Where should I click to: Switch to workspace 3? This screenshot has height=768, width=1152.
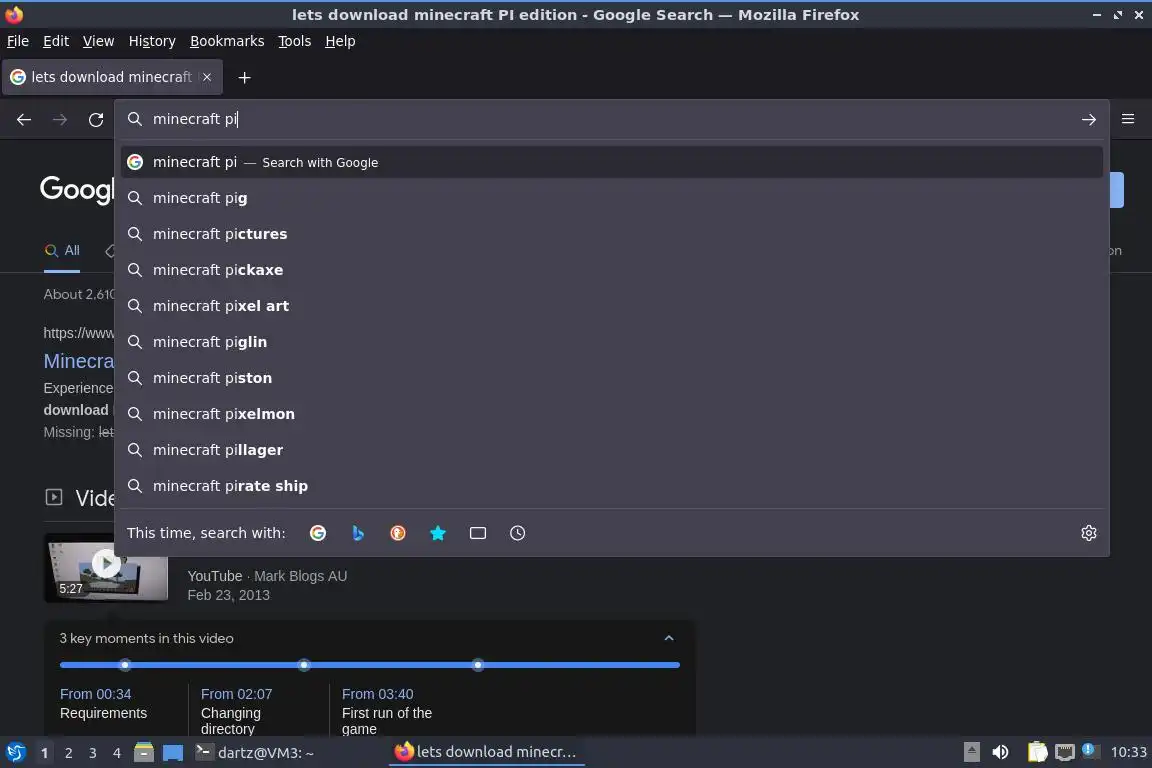[x=93, y=753]
